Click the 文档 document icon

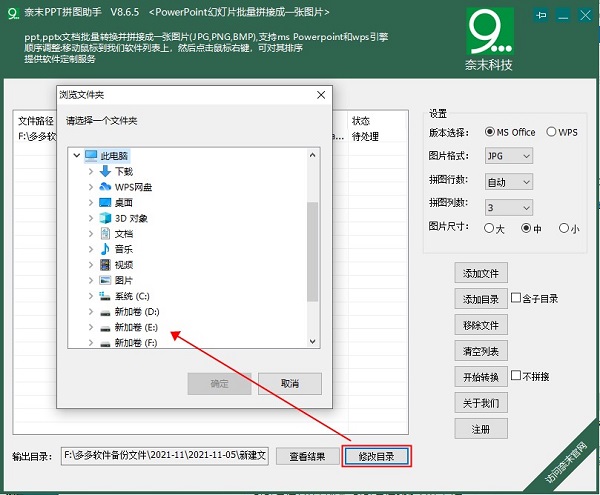point(105,234)
